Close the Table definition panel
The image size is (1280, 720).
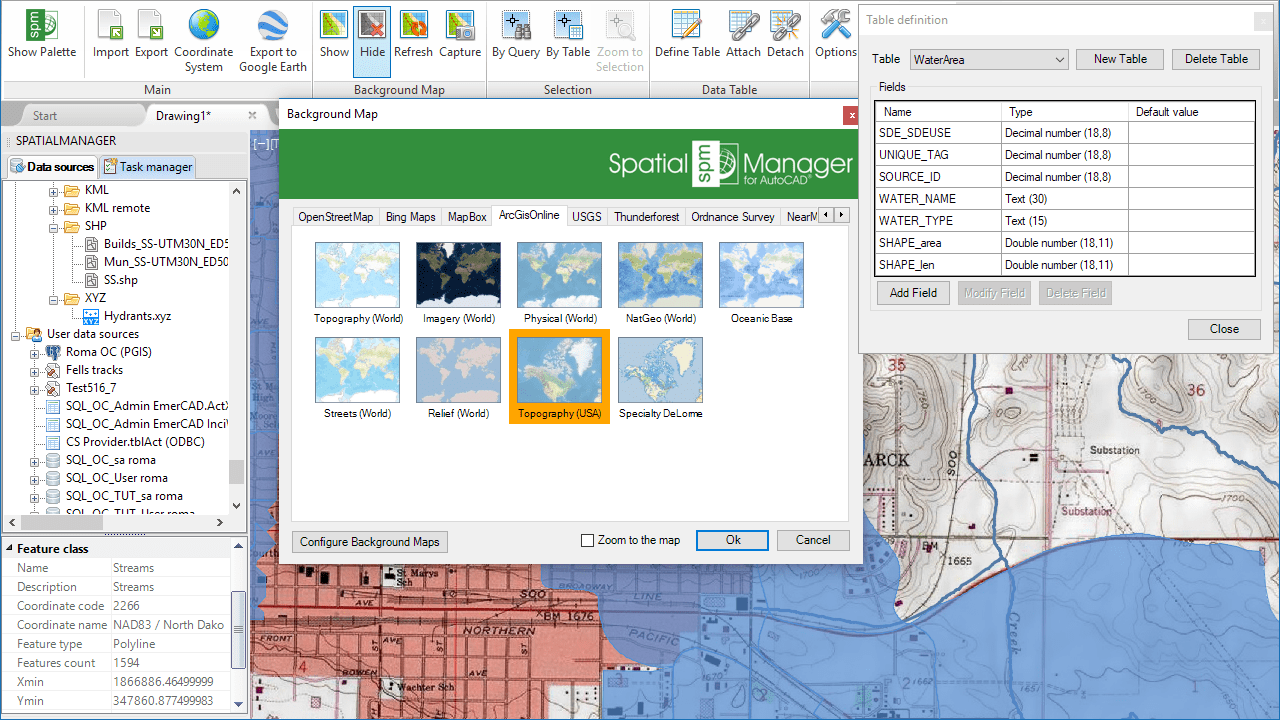[1224, 329]
